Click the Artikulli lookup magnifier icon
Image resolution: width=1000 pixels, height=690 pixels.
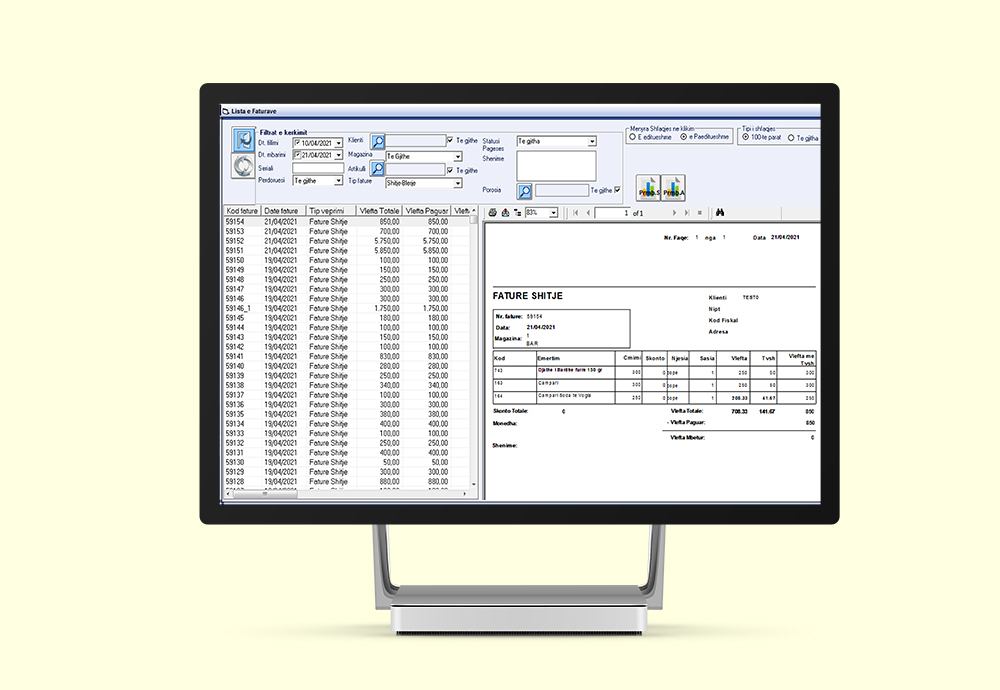[x=378, y=170]
